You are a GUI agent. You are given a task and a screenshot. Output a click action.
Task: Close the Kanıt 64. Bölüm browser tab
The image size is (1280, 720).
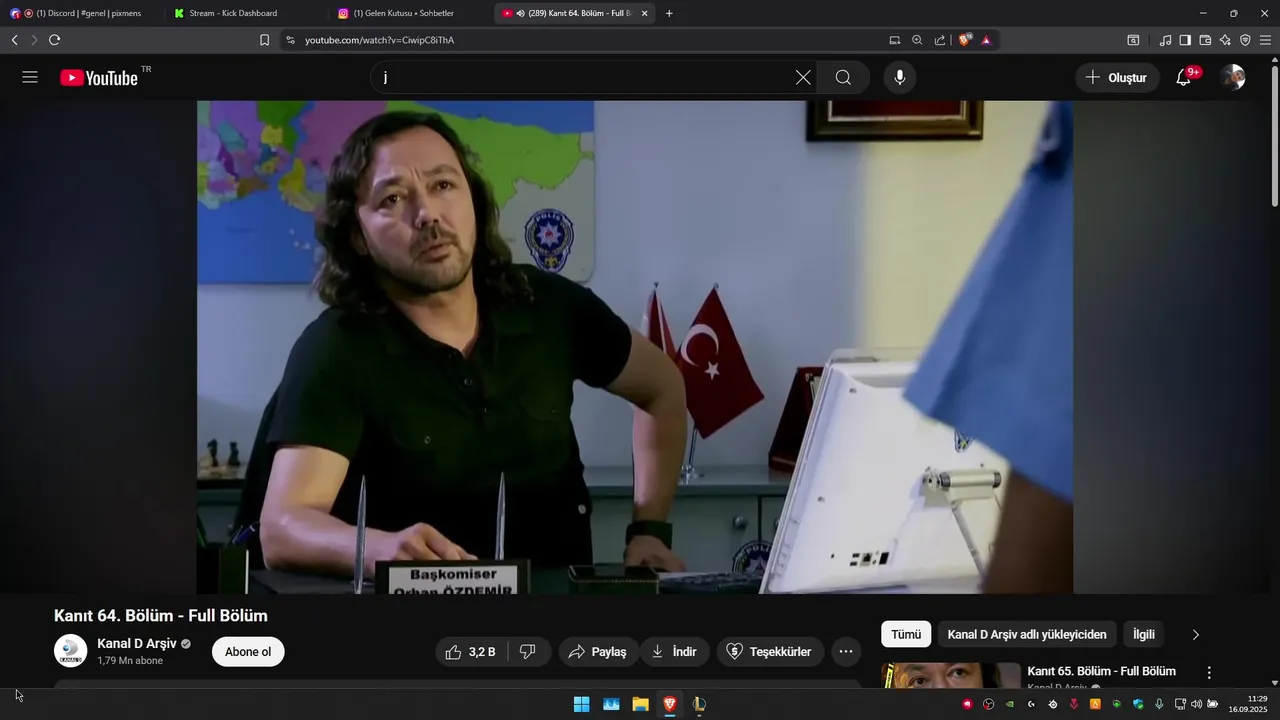[645, 13]
